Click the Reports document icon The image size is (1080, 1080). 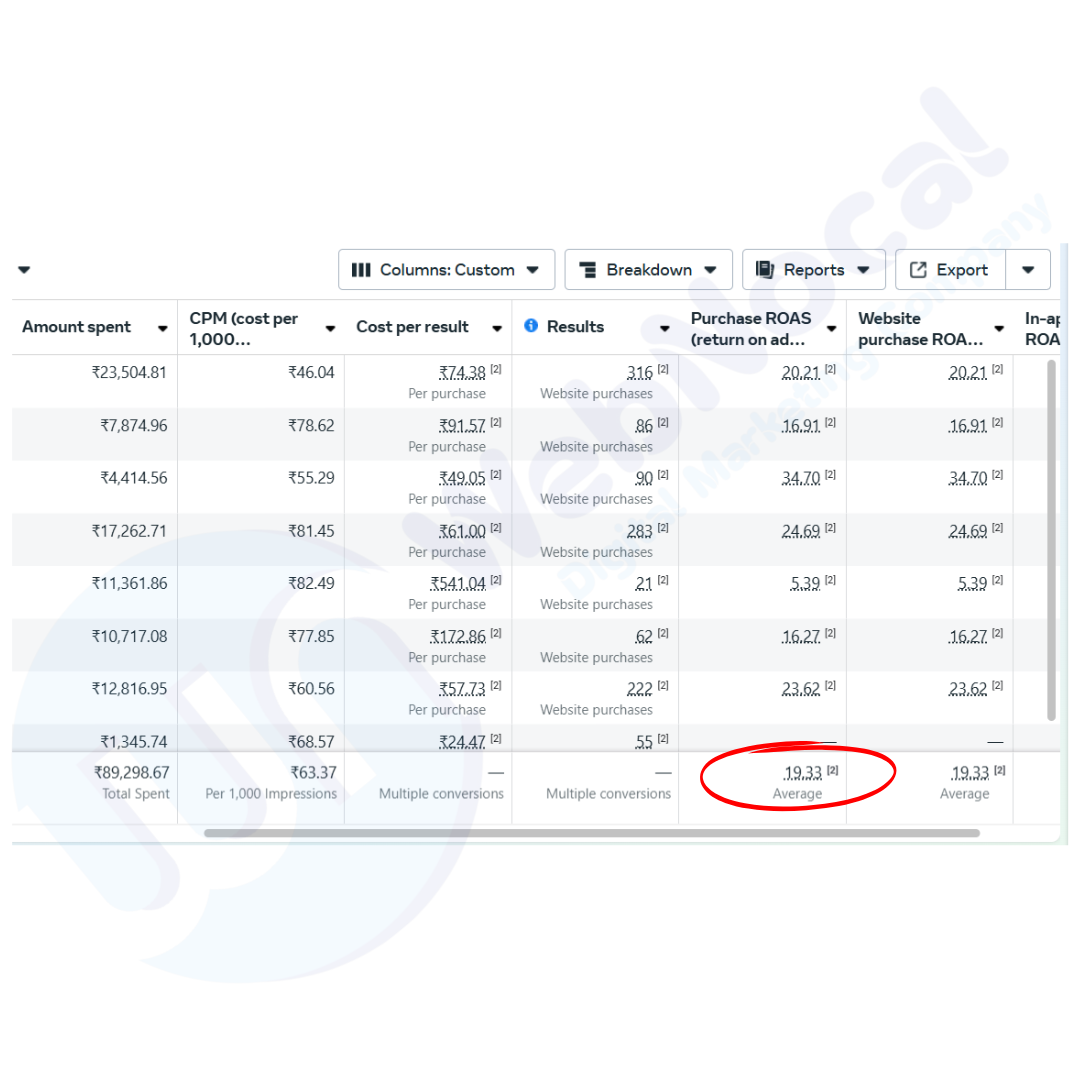765,270
